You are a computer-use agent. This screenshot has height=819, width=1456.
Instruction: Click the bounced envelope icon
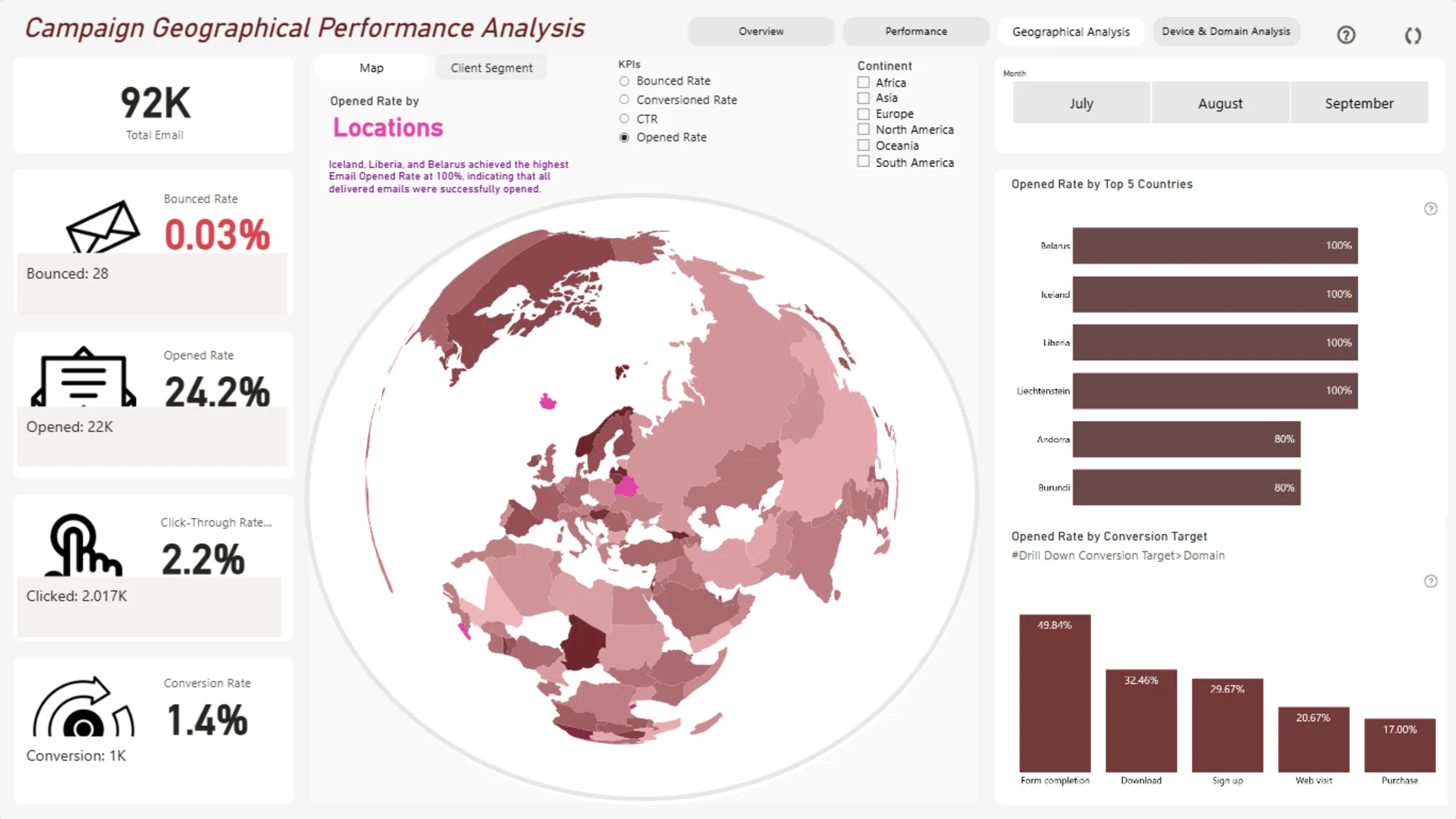103,227
